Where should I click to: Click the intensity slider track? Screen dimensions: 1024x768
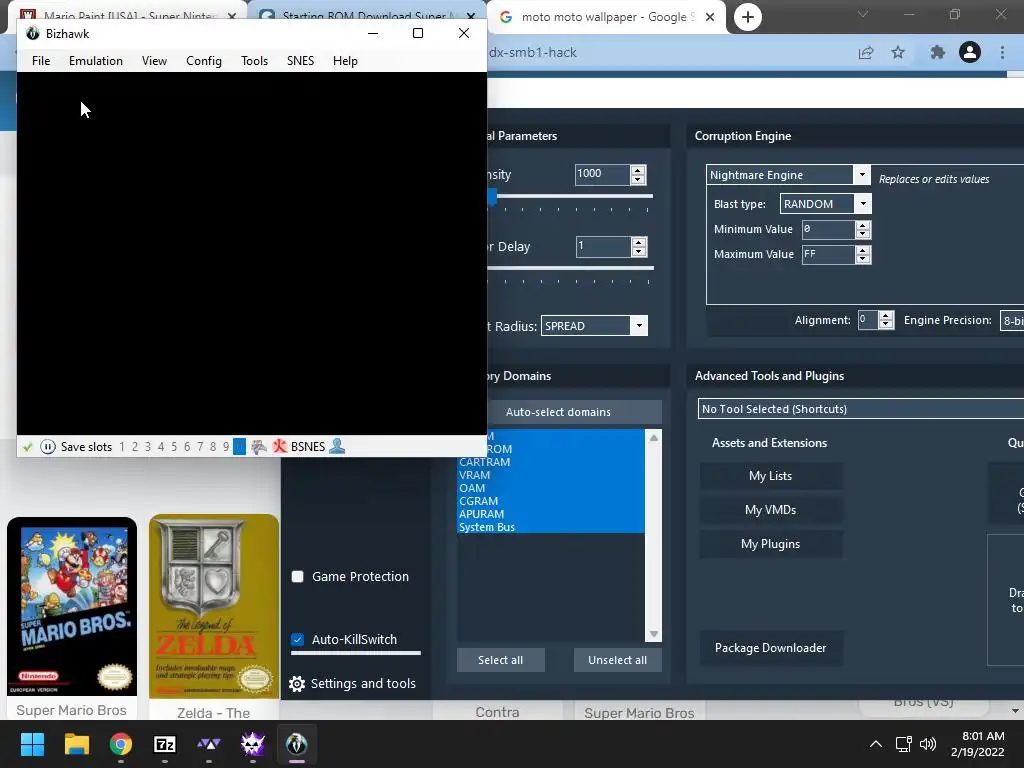[570, 196]
